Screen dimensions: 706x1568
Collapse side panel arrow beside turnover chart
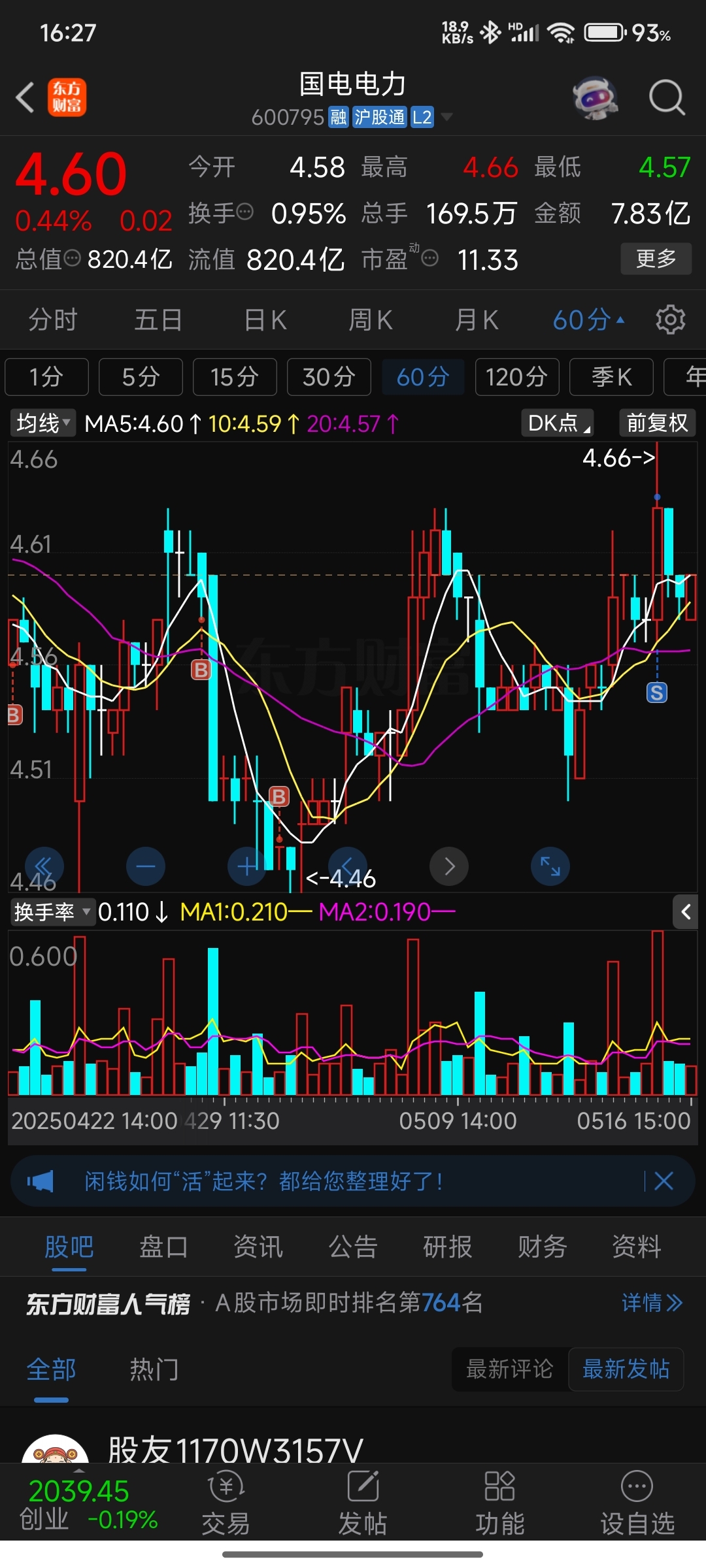[x=686, y=911]
